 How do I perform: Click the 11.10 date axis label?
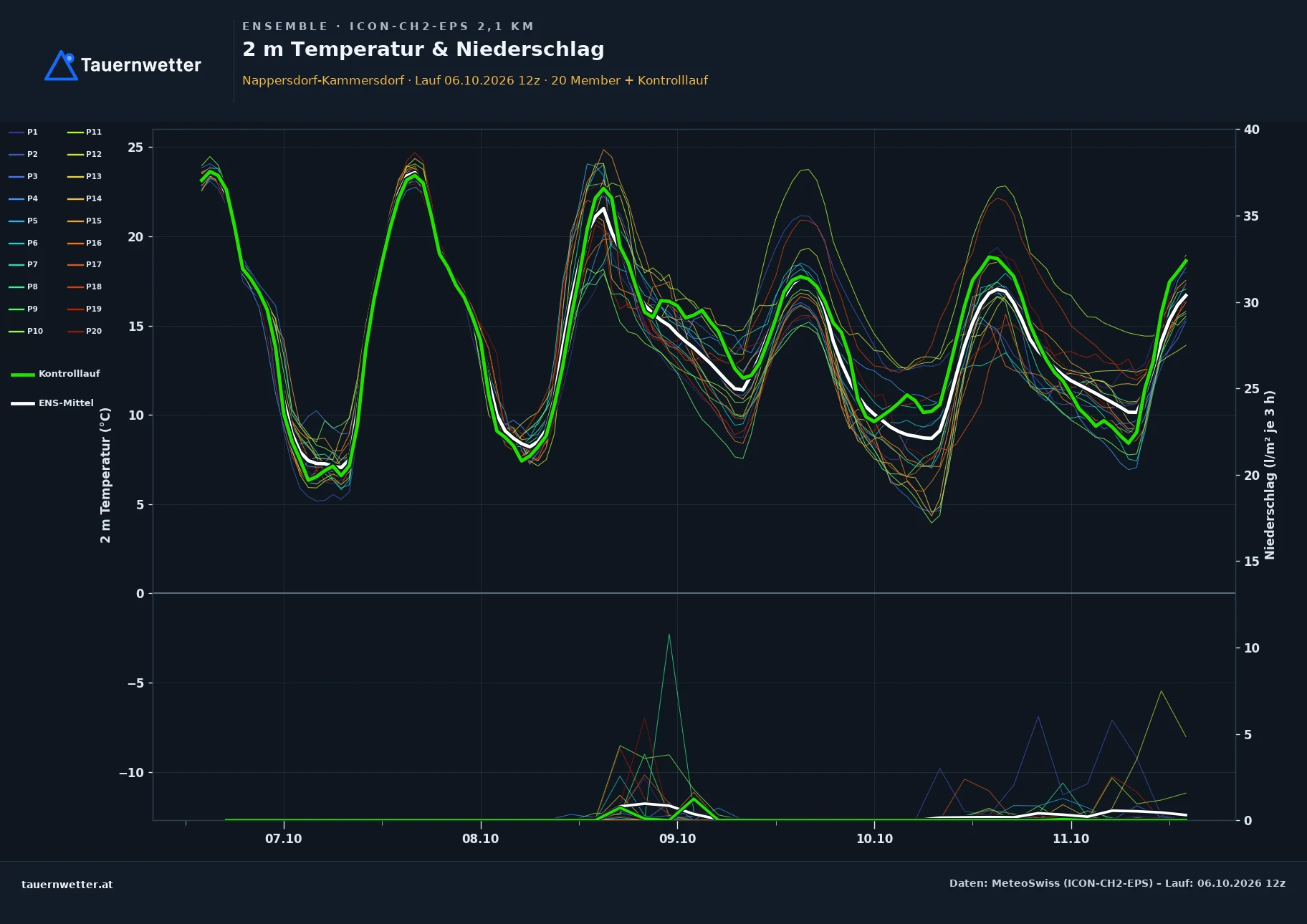(1071, 839)
